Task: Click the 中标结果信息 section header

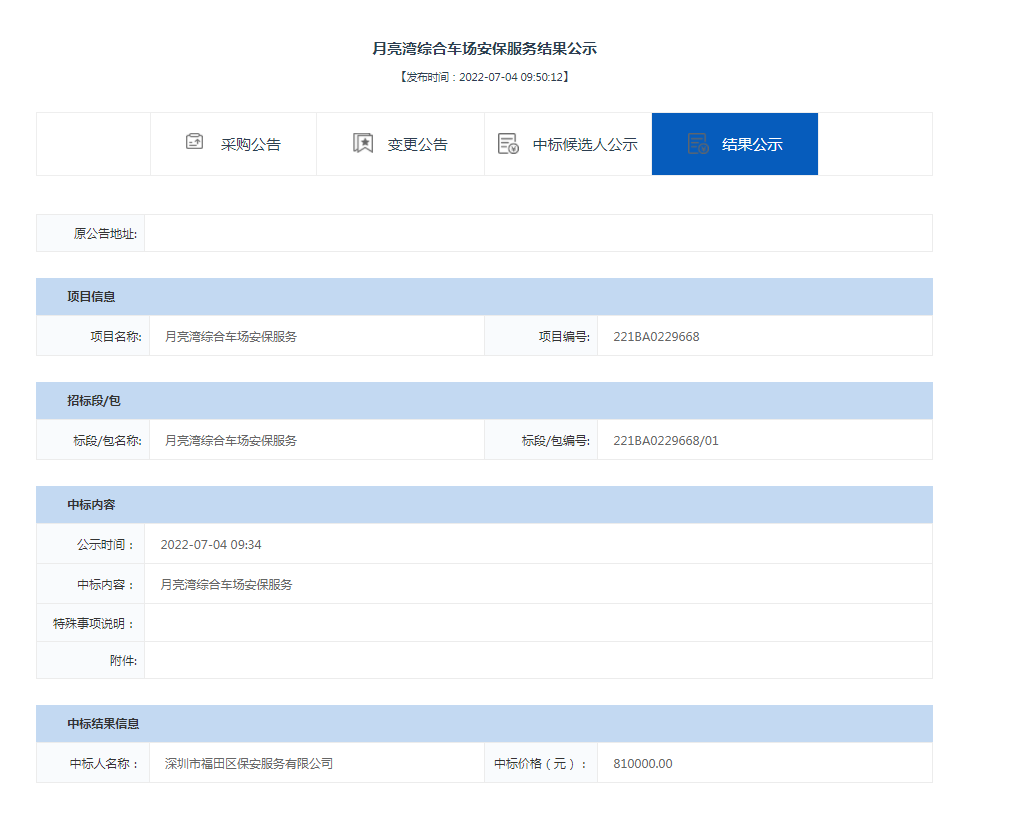Action: click(485, 723)
